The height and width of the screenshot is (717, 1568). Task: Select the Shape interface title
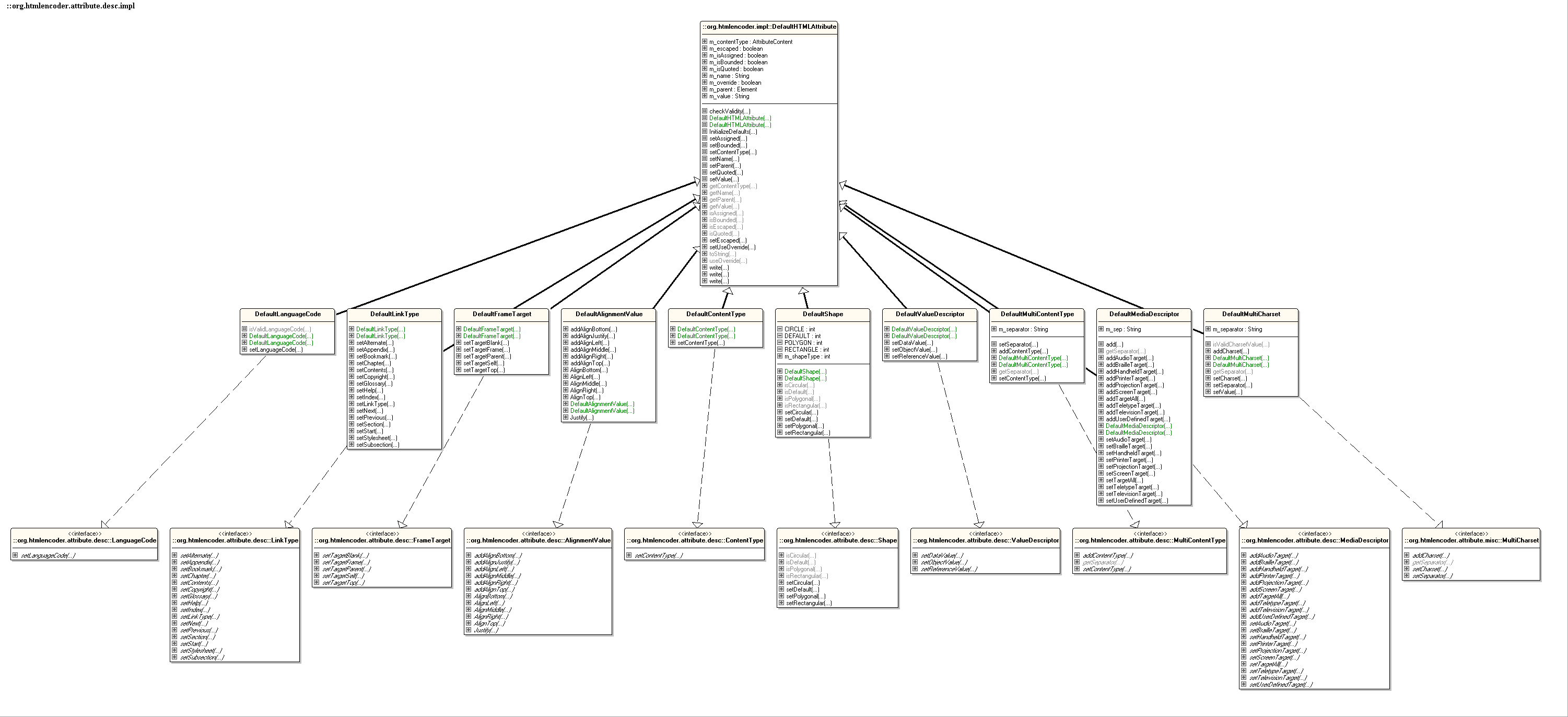click(x=838, y=540)
